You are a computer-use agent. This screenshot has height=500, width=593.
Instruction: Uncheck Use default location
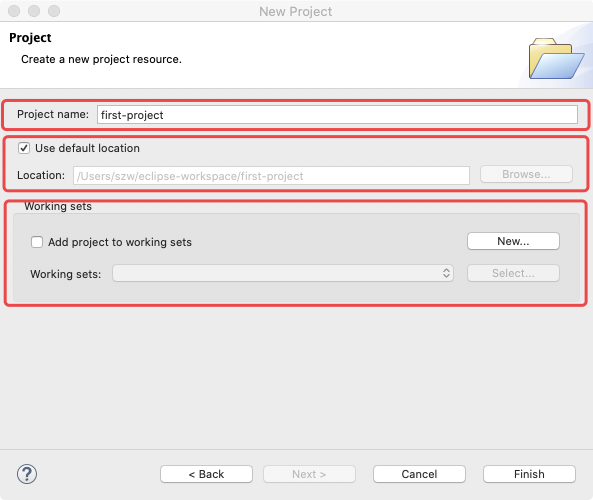pos(24,148)
